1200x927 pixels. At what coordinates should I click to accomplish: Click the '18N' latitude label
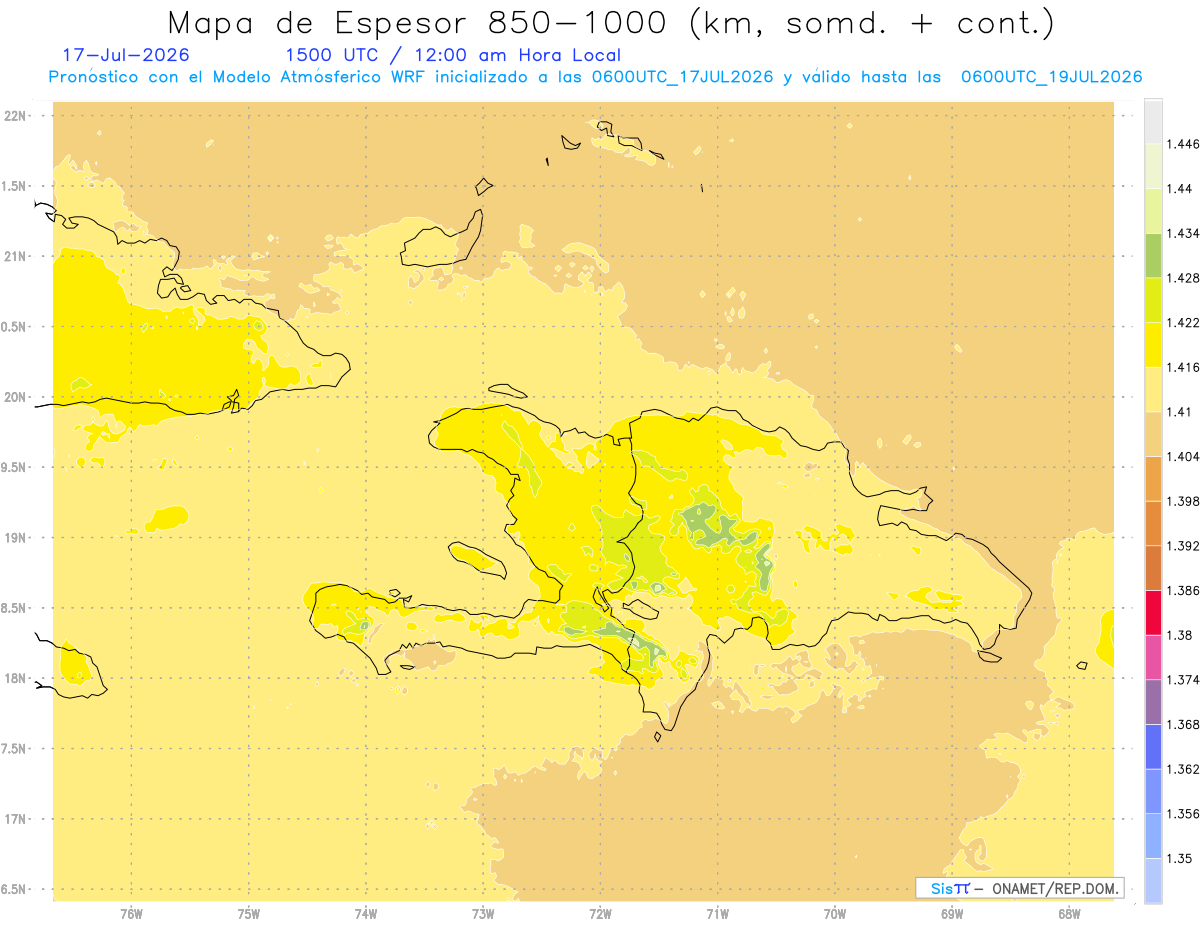(x=16, y=678)
